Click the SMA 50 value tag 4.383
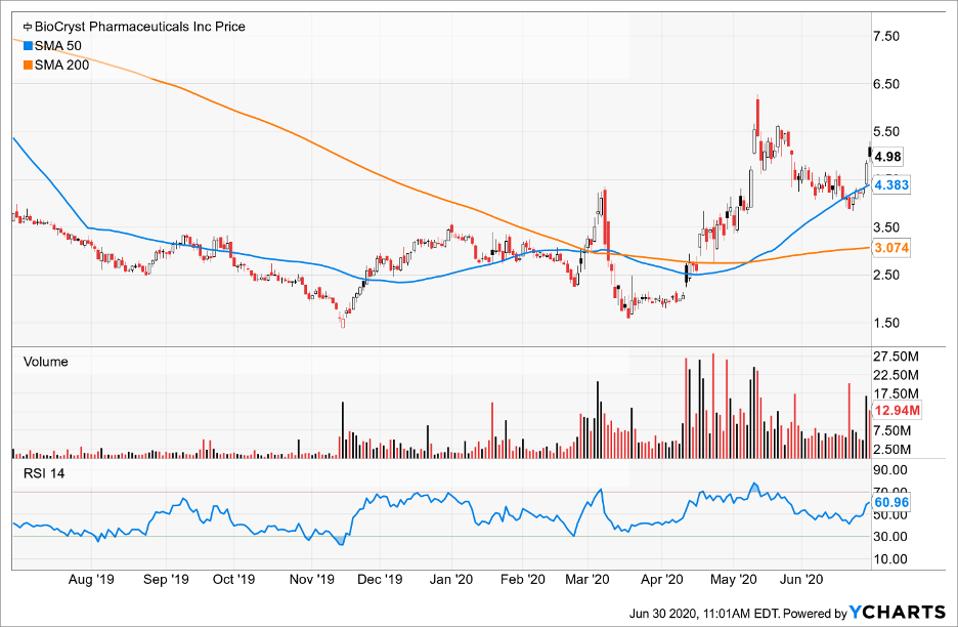Image resolution: width=958 pixels, height=627 pixels. coord(891,185)
